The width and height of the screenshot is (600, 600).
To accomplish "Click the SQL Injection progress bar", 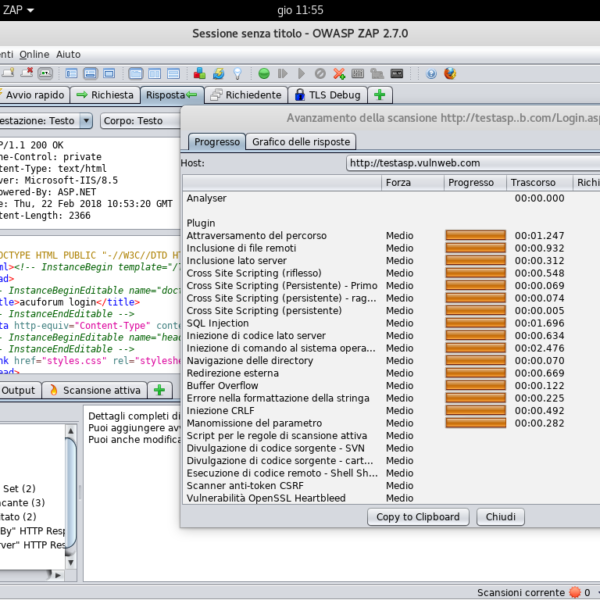I will [x=475, y=323].
